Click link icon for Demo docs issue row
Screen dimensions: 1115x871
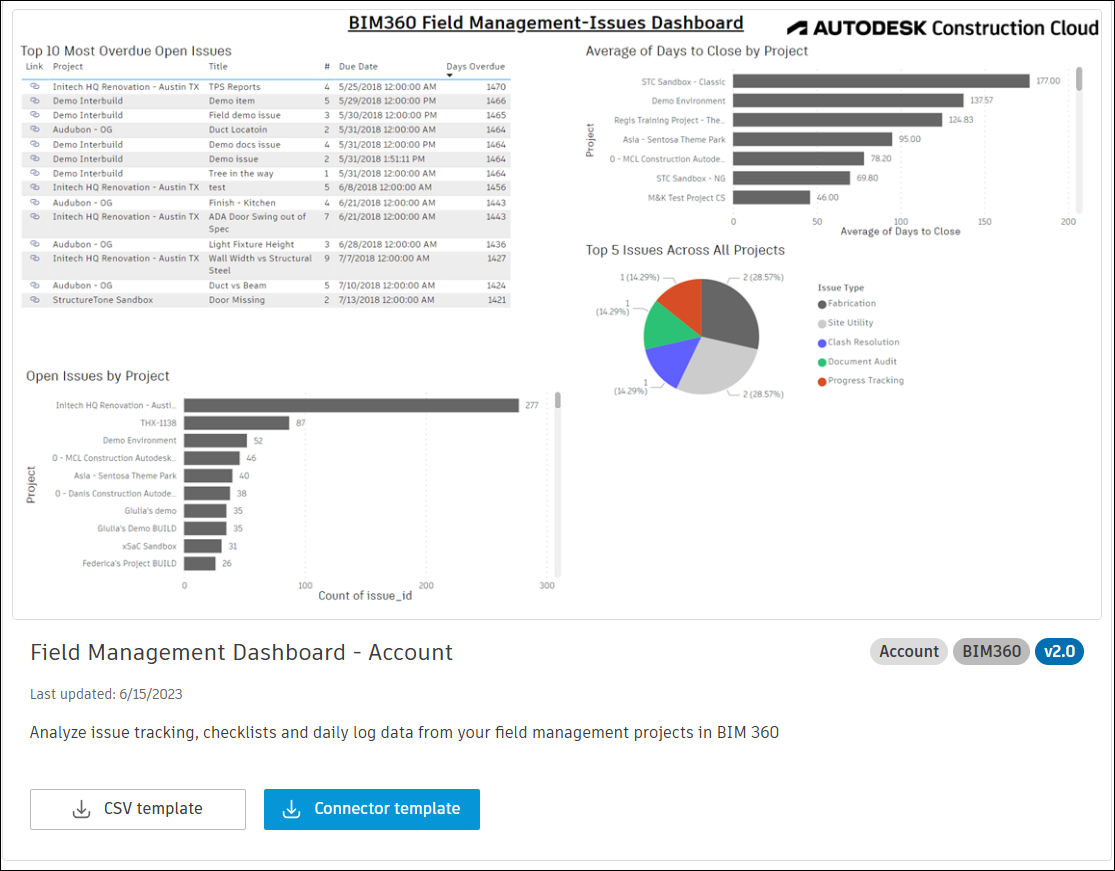34,144
